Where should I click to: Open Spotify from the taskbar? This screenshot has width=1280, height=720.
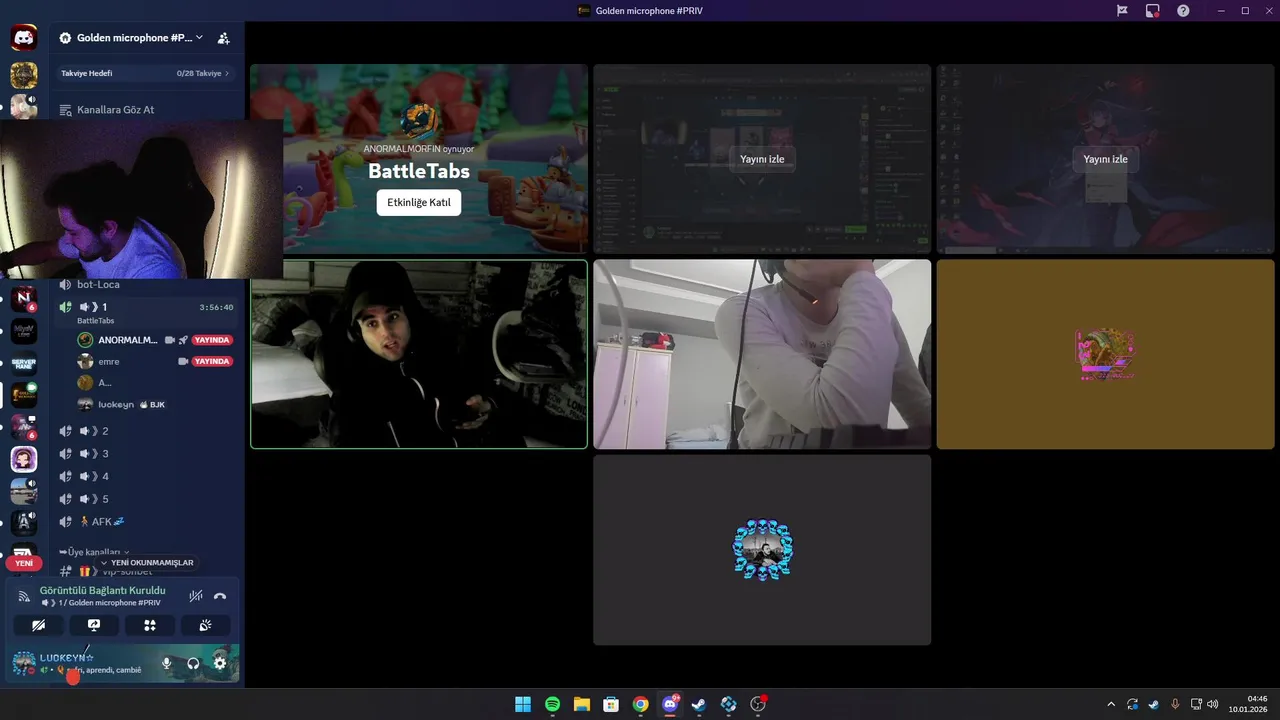(552, 704)
